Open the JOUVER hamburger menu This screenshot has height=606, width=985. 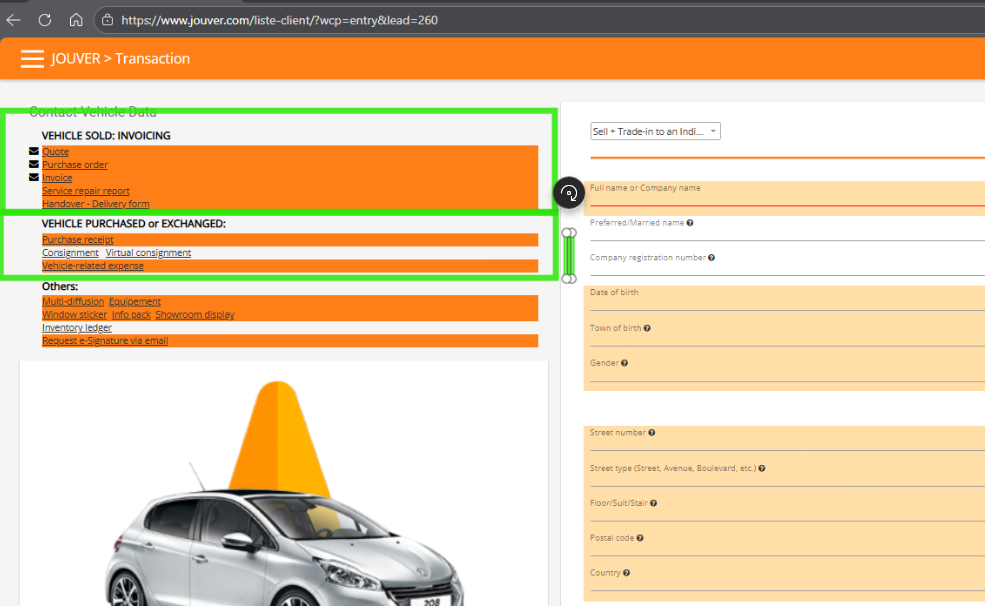(x=32, y=58)
